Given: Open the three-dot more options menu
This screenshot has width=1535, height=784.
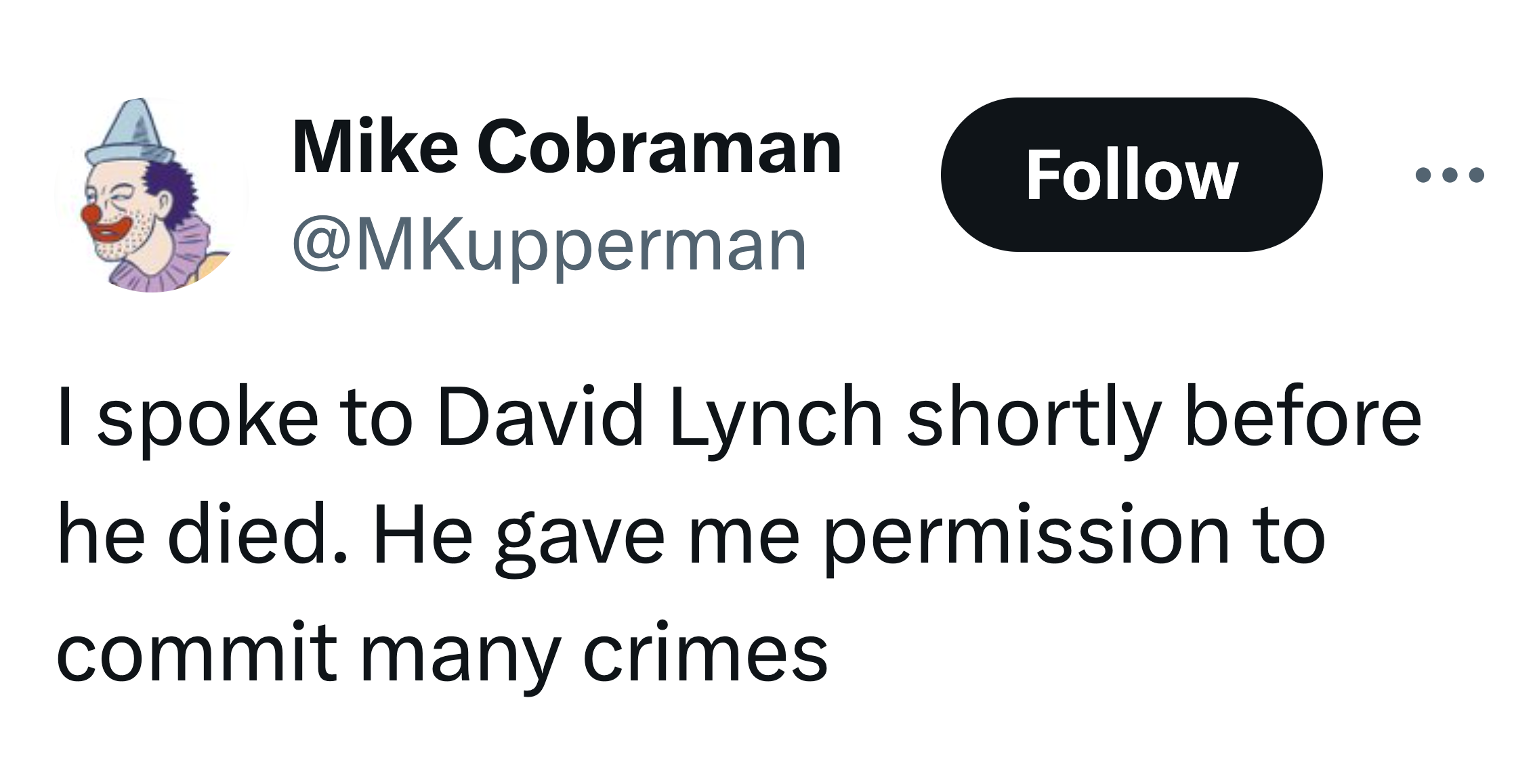Looking at the screenshot, I should [x=1450, y=175].
